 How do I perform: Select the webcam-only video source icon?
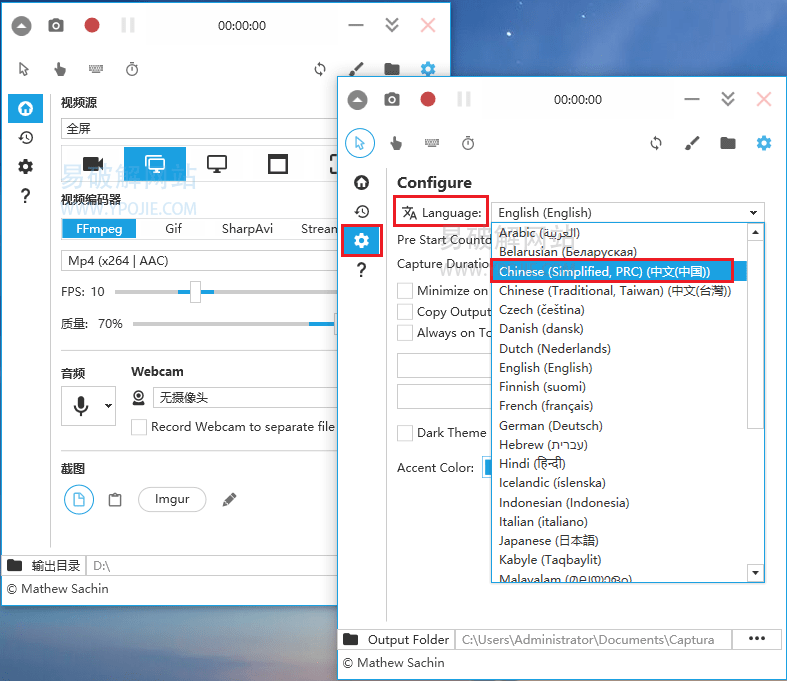pos(94,164)
